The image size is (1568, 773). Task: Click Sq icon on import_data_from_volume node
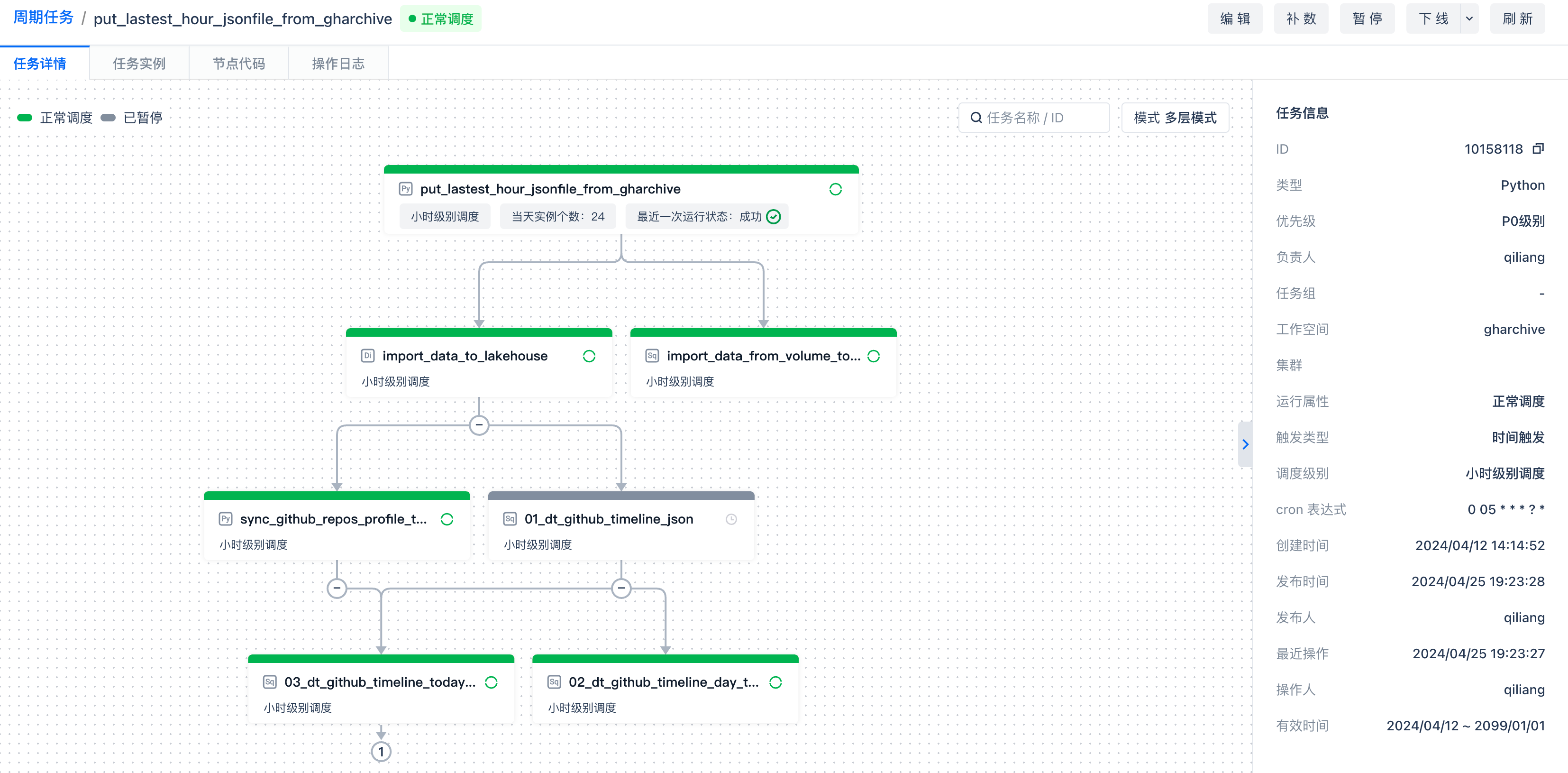(x=652, y=356)
